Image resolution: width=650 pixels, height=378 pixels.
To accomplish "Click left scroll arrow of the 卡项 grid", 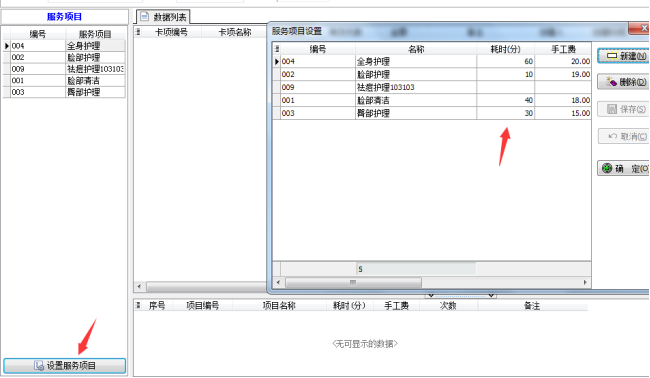I will [139, 286].
